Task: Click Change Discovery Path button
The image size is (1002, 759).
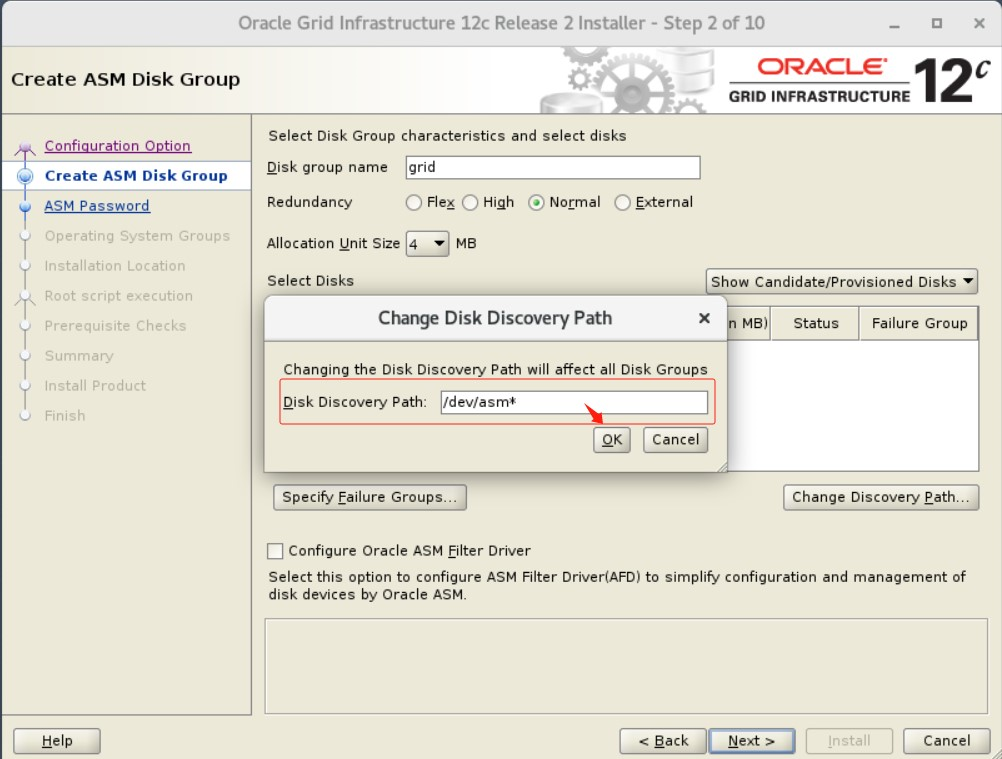Action: point(881,497)
